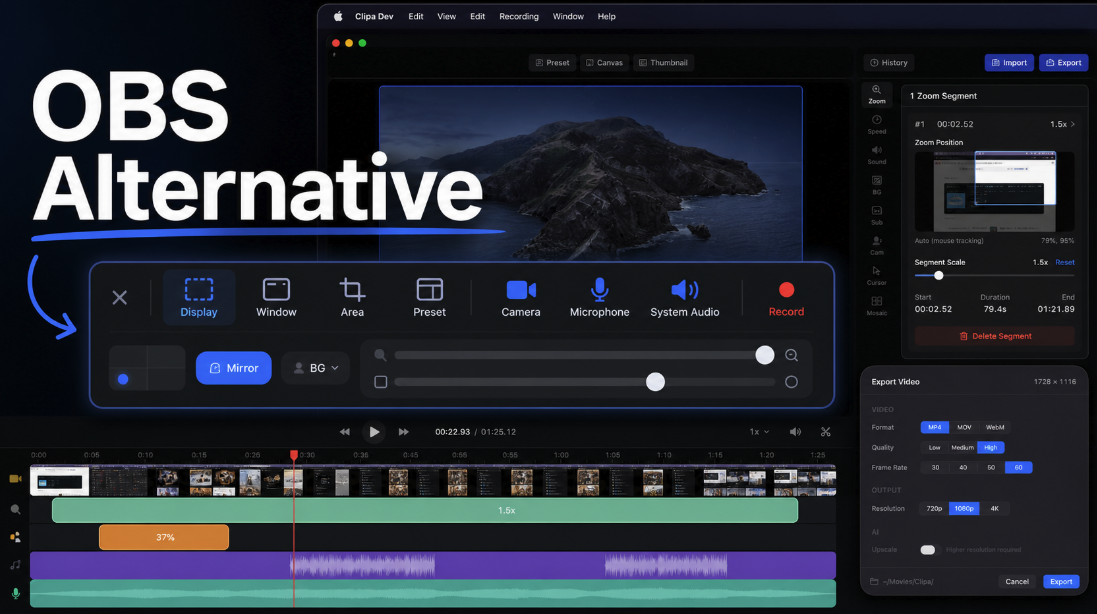Click the magnifier icon left of top slider
Image resolution: width=1097 pixels, height=614 pixels.
tap(380, 355)
